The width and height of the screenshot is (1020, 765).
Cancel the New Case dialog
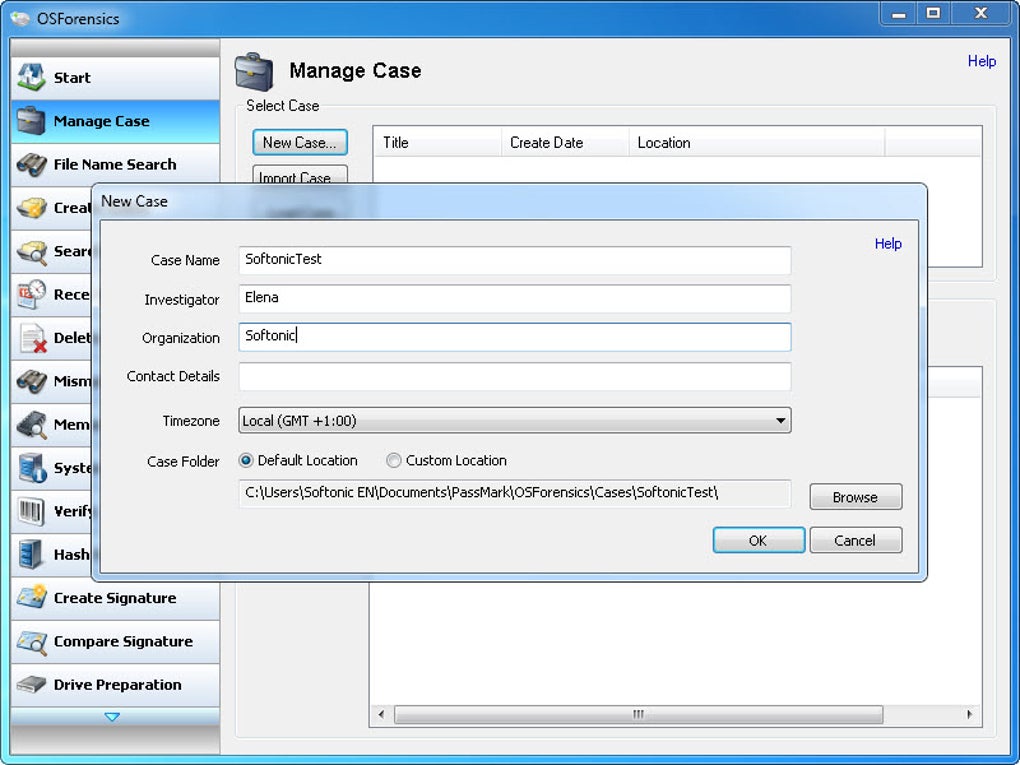(855, 540)
